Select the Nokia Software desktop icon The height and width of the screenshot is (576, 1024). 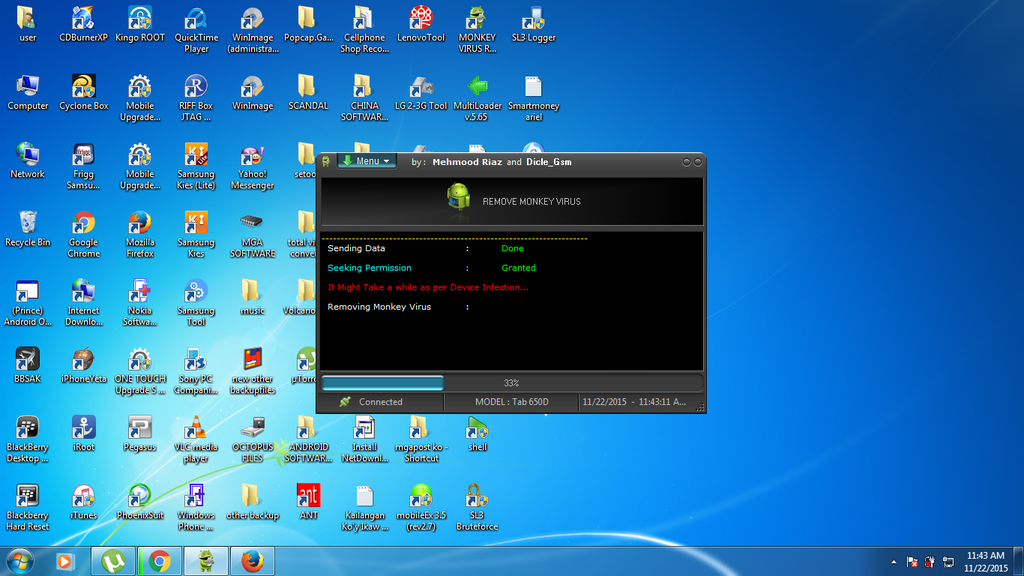pyautogui.click(x=140, y=303)
